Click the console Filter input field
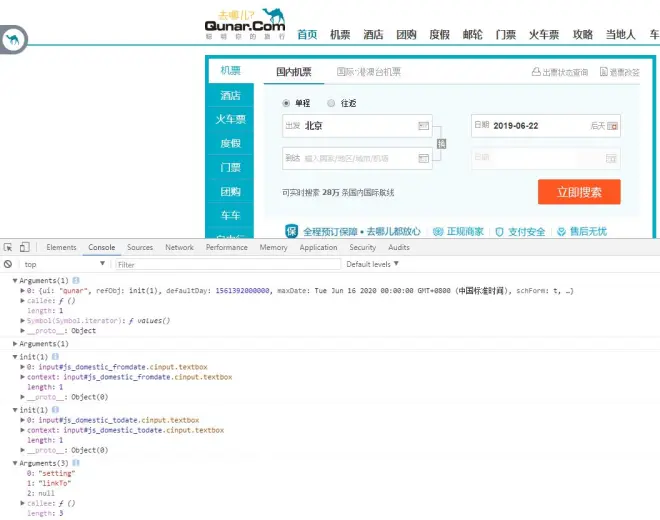This screenshot has width=660, height=520. point(220,264)
